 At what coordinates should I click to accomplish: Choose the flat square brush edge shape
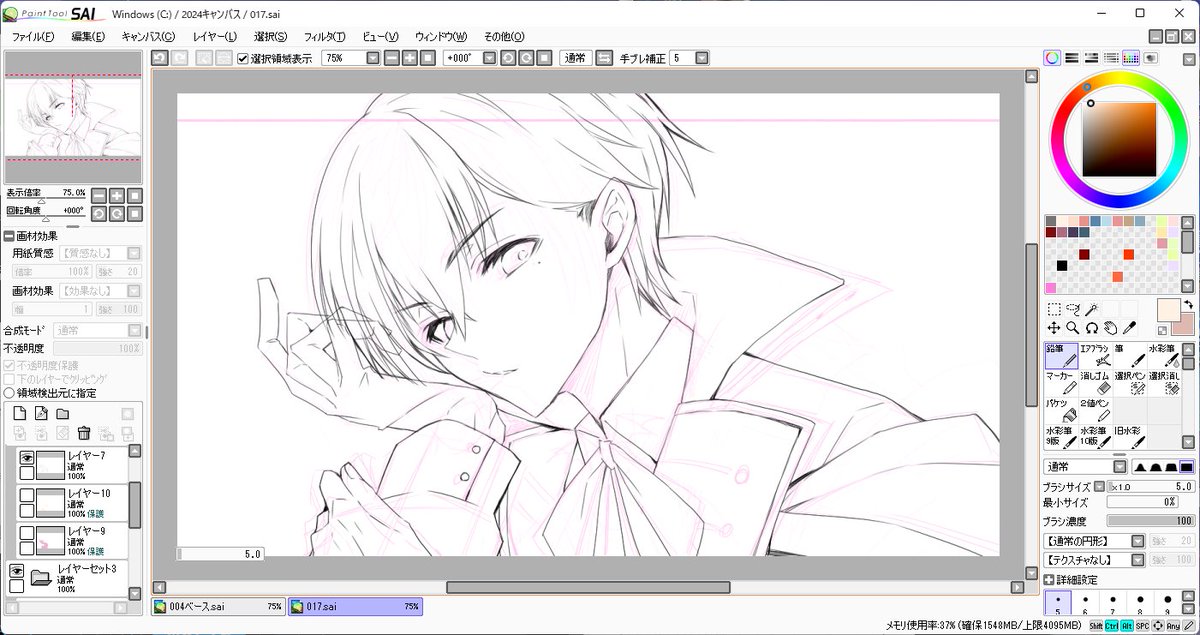pyautogui.click(x=1186, y=467)
